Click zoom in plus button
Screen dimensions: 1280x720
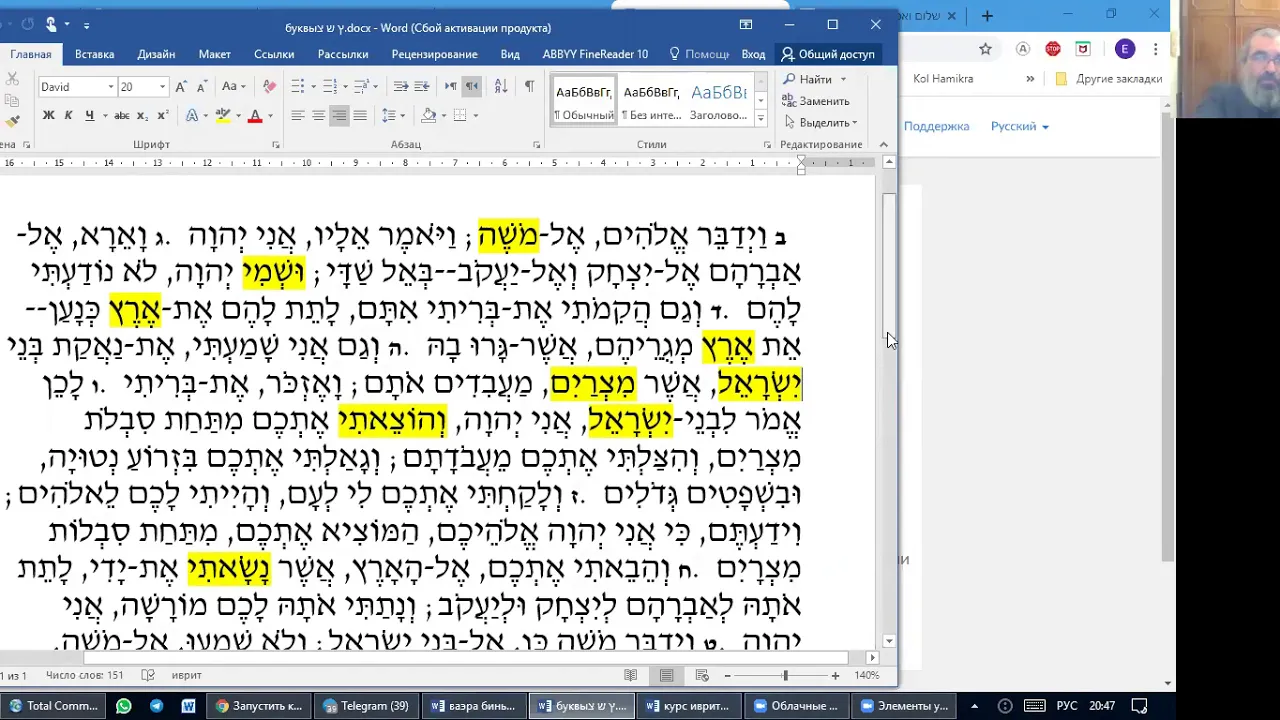point(835,676)
